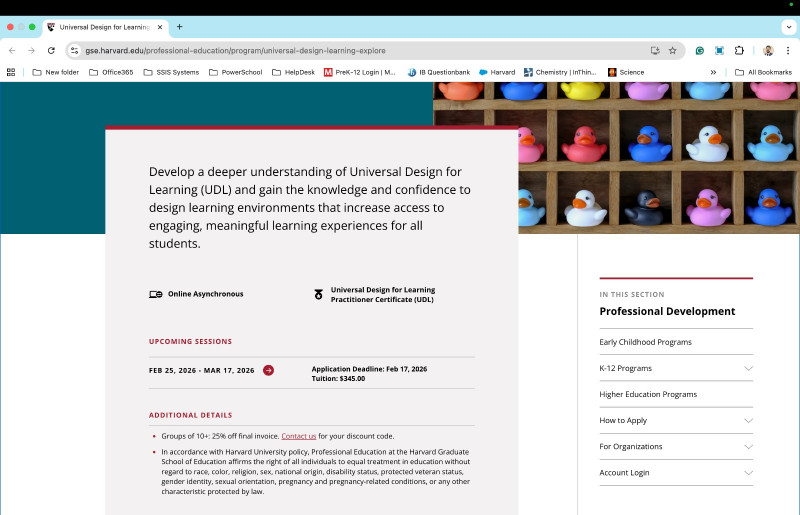Open a new browser tab

click(180, 27)
